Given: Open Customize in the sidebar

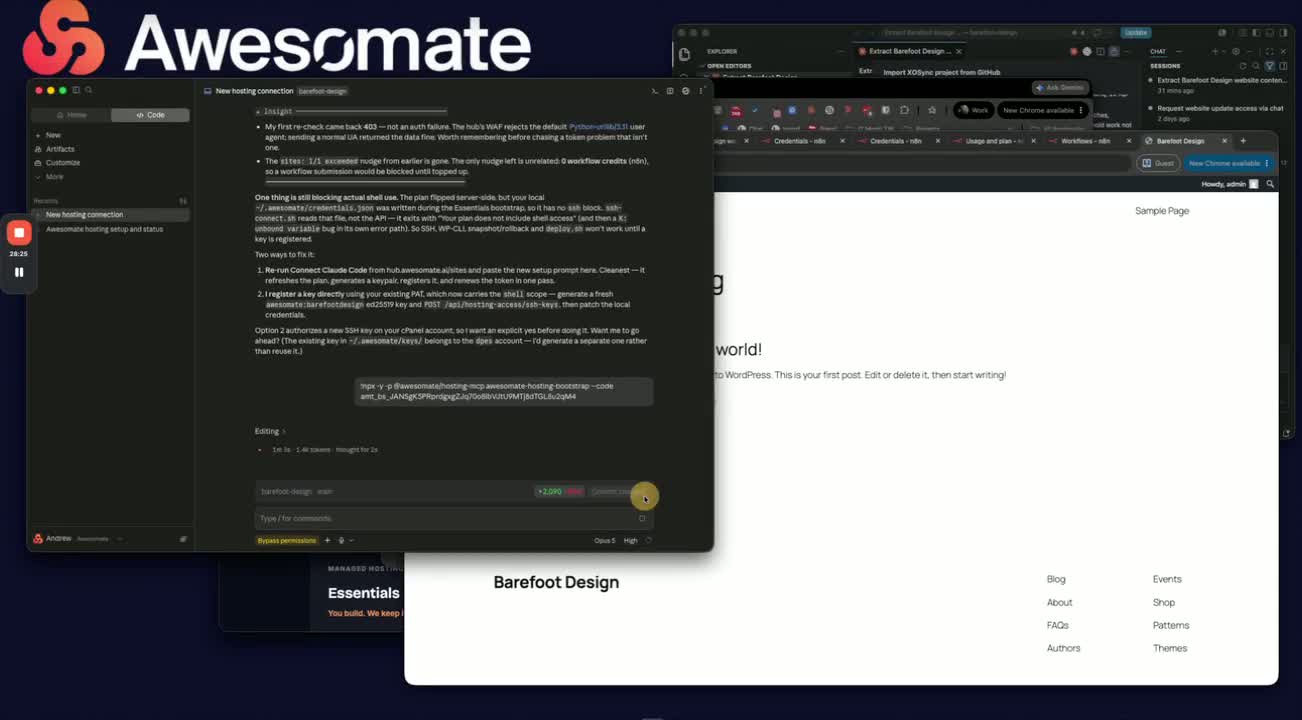Looking at the screenshot, I should coord(62,163).
